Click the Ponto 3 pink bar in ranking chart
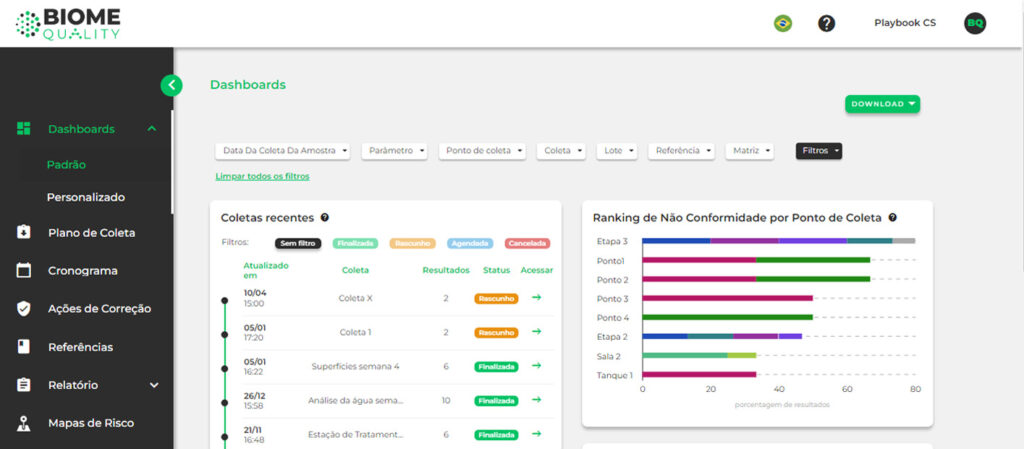This screenshot has height=449, width=1024. 728,298
